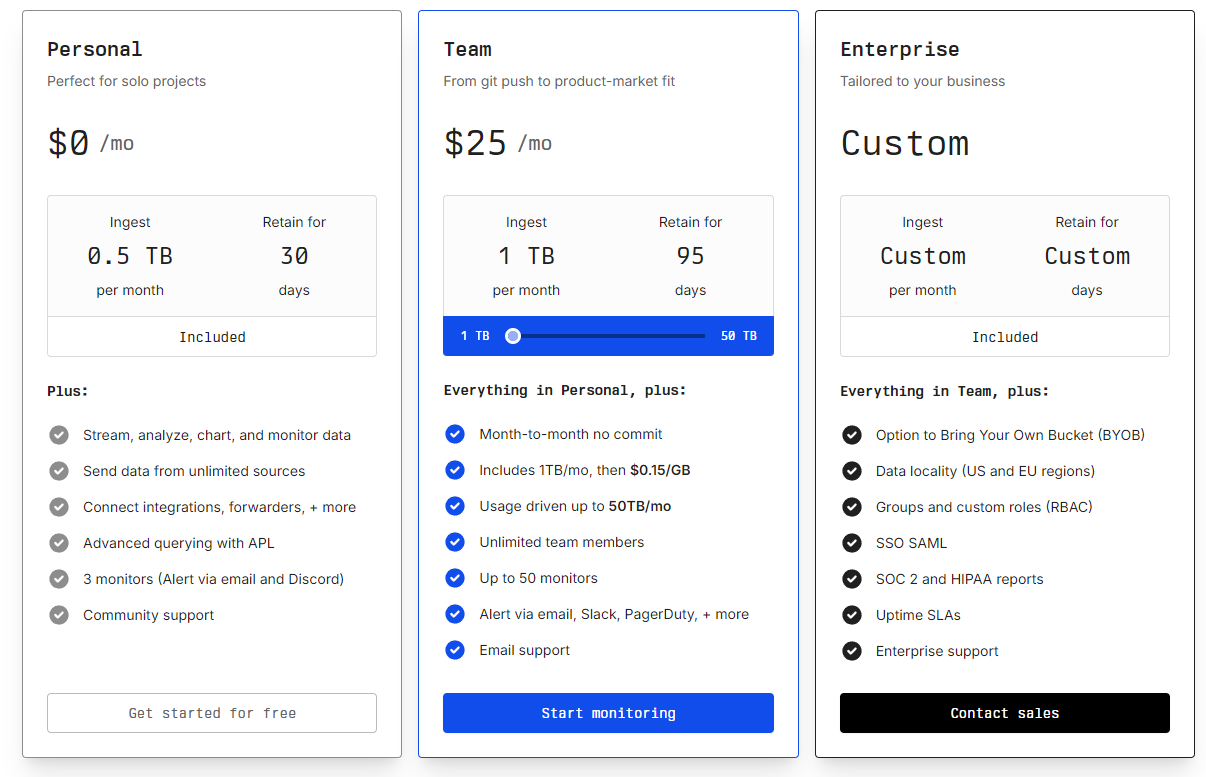The height and width of the screenshot is (777, 1206).
Task: Select the 'Team' plan heading
Action: click(468, 49)
